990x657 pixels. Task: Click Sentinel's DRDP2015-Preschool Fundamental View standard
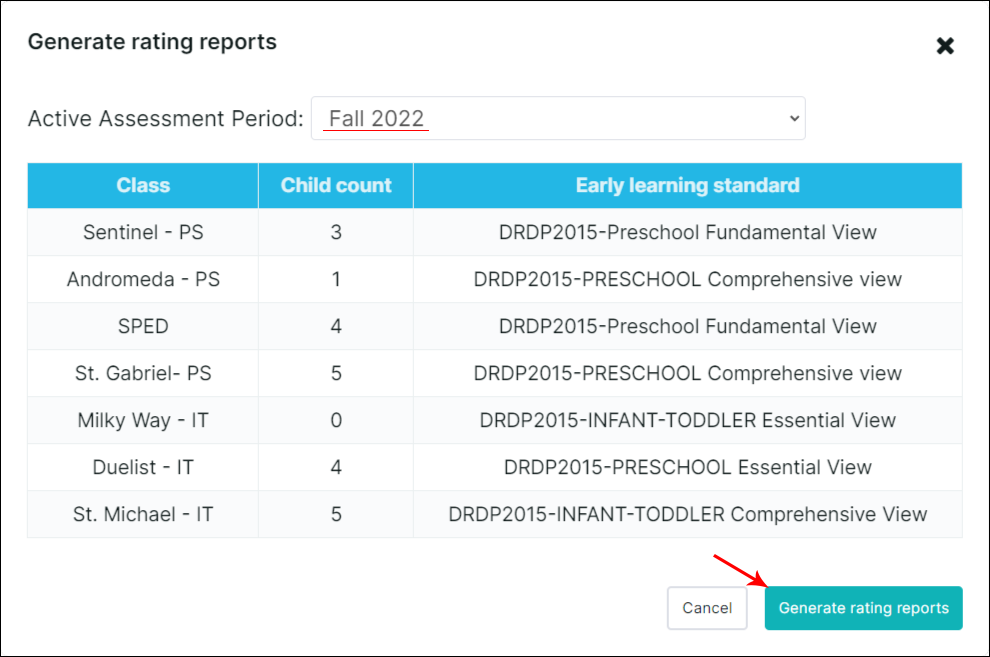click(x=687, y=232)
